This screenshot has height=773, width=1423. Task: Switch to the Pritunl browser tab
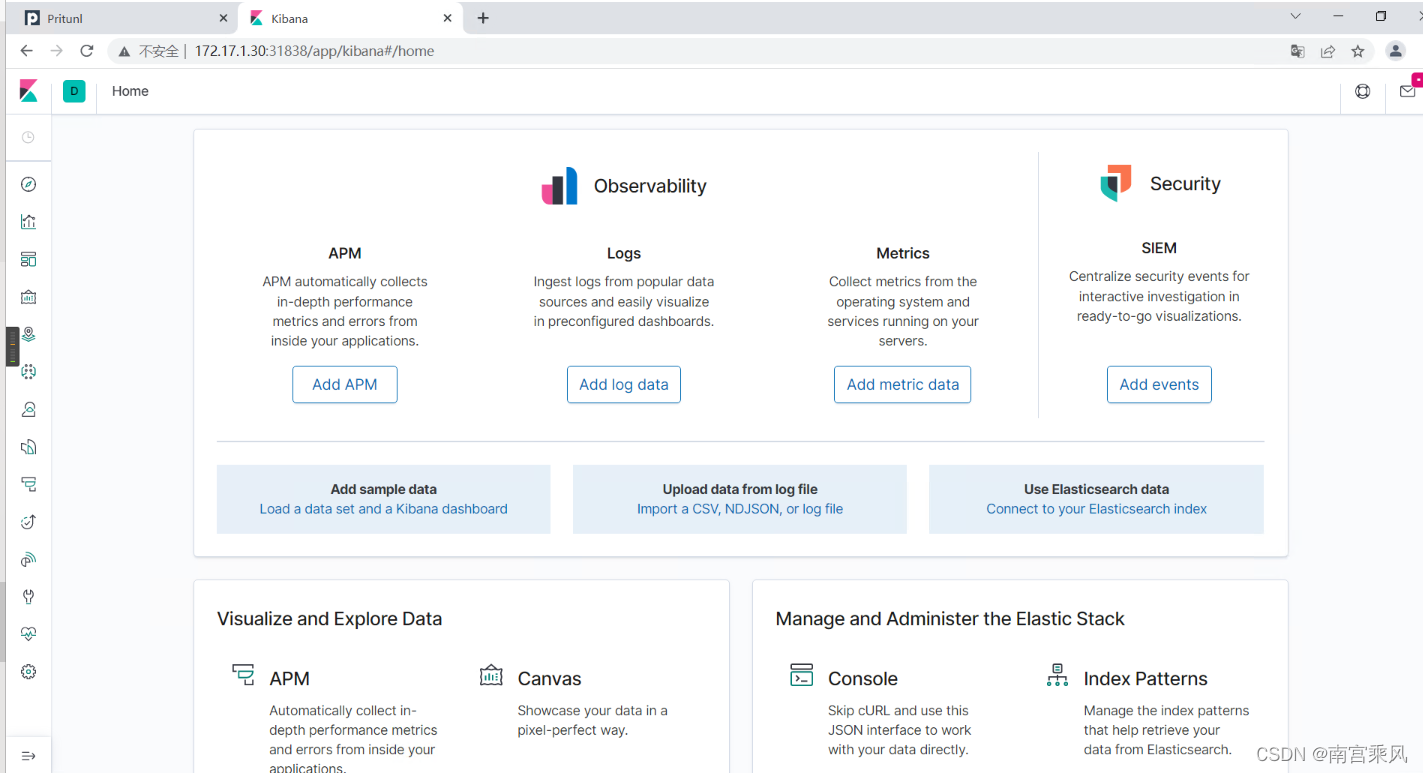122,18
